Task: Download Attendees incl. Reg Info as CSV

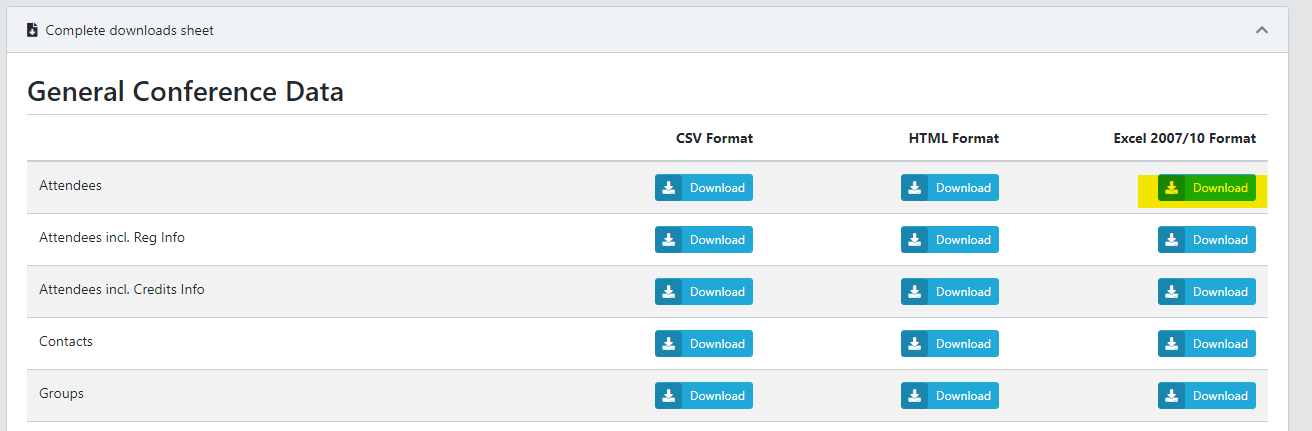Action: (x=704, y=240)
